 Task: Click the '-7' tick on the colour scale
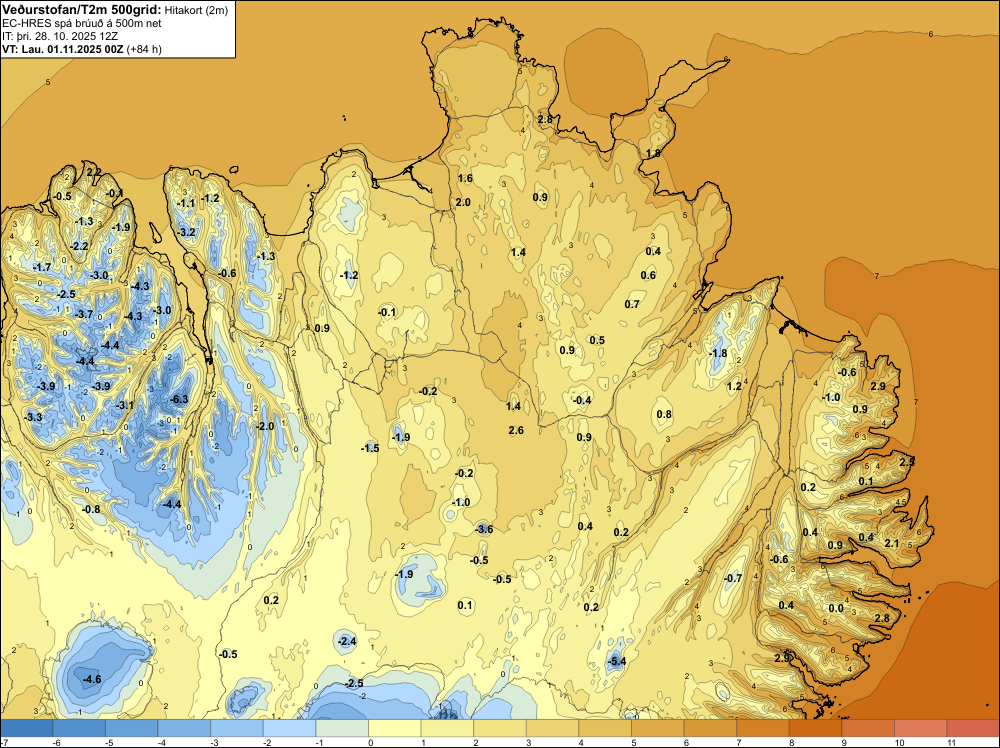coord(3,742)
